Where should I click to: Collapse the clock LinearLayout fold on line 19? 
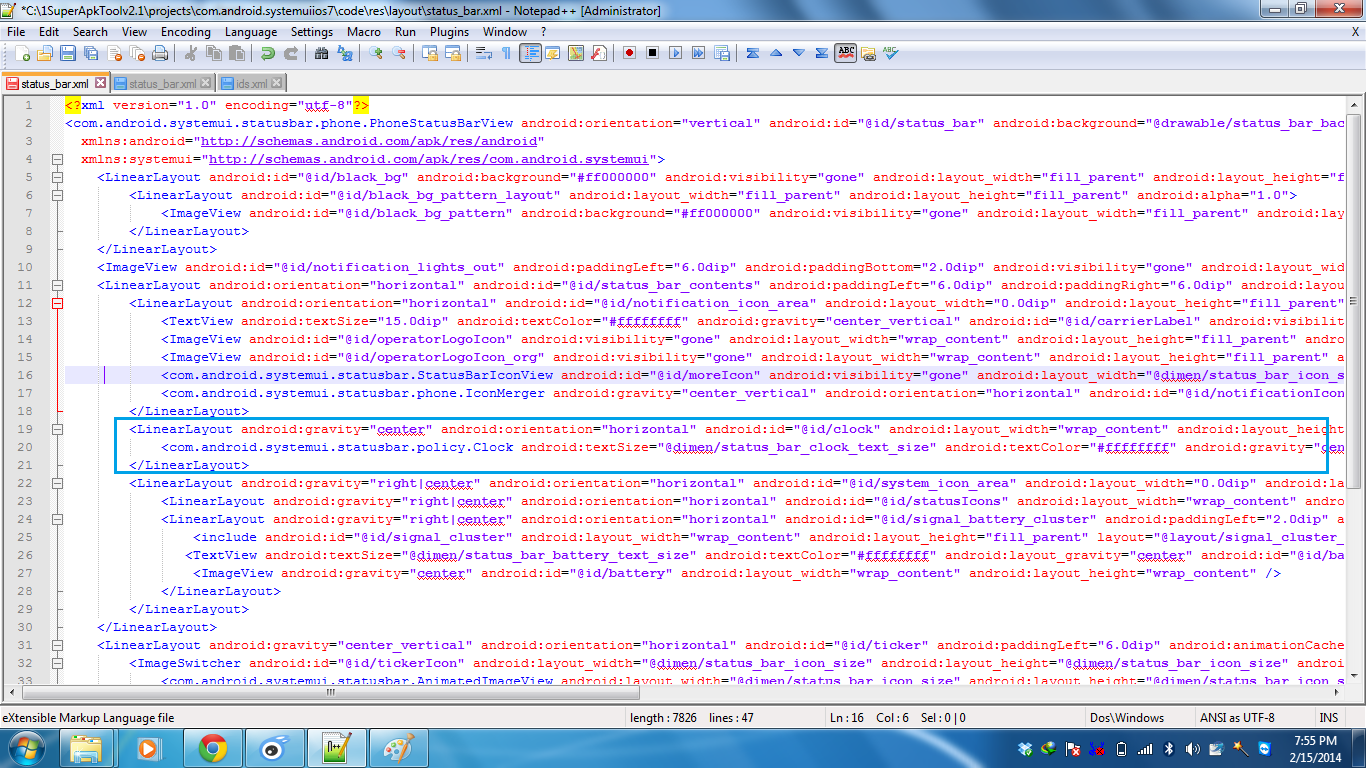coord(57,429)
